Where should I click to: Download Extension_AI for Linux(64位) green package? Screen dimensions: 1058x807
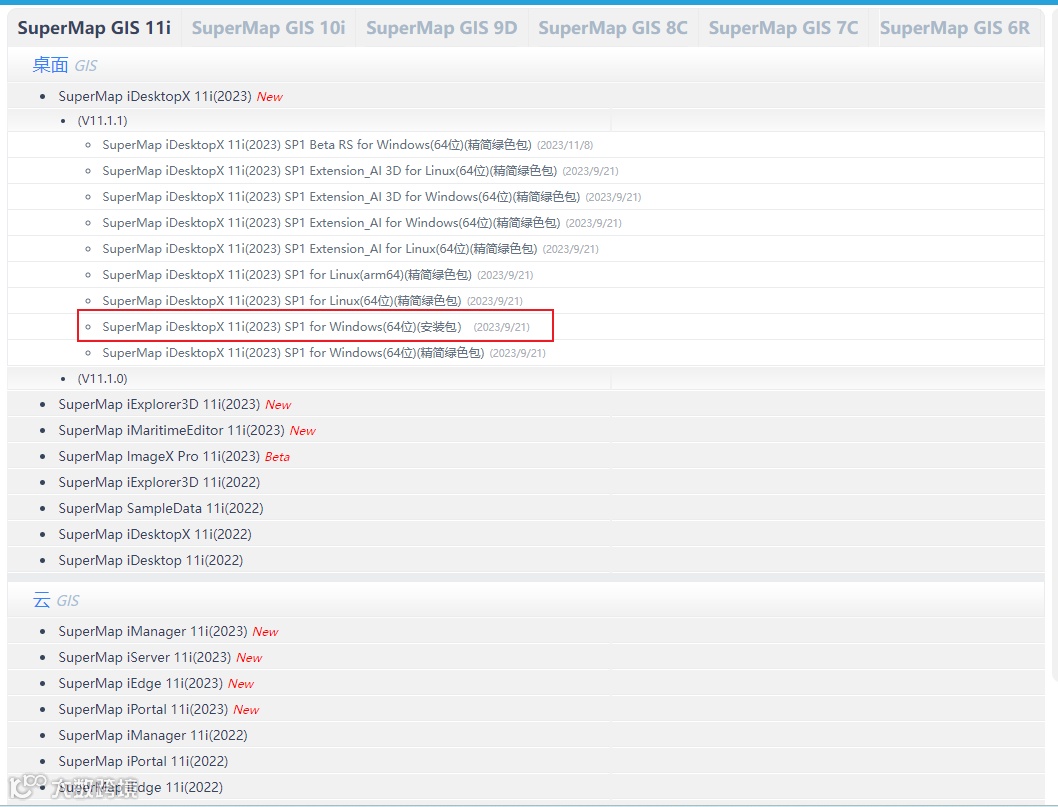point(319,249)
